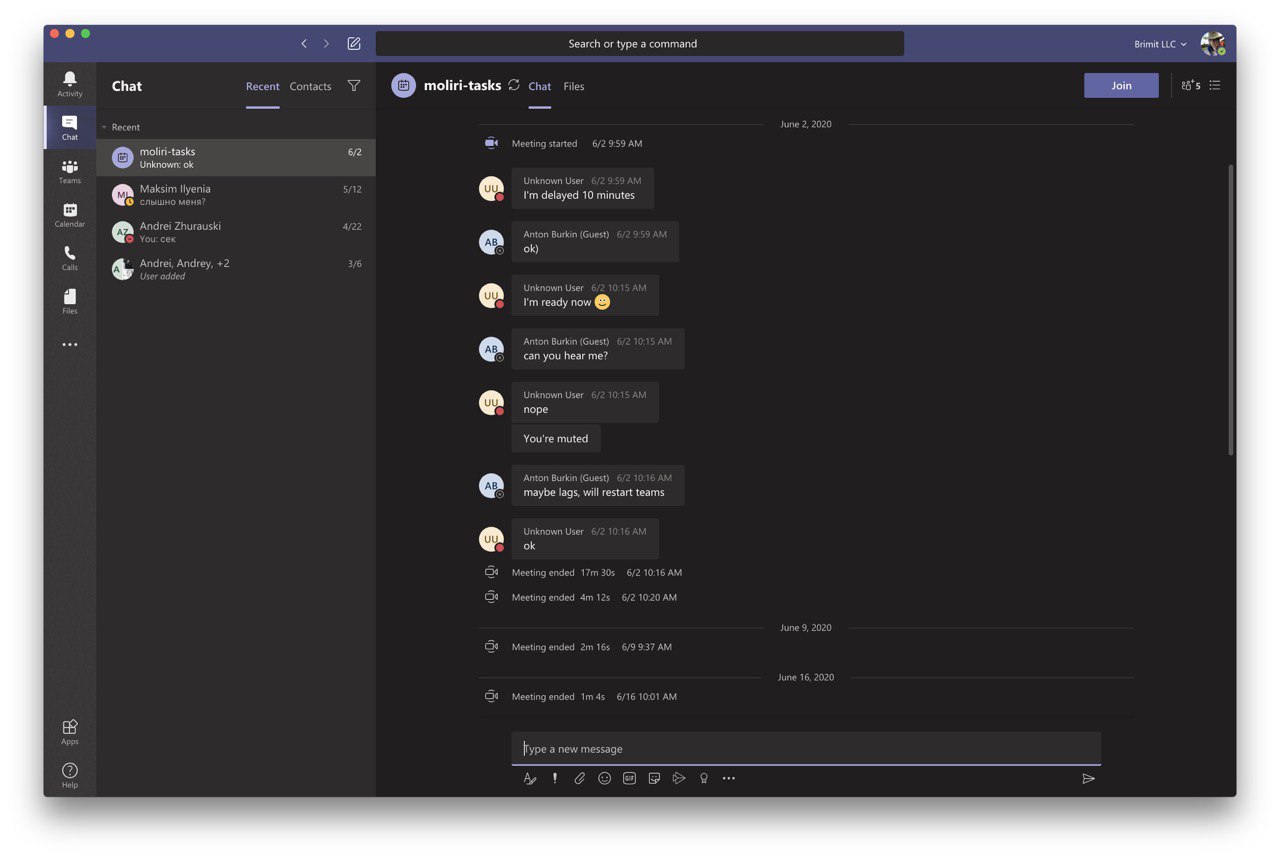Open chat with Andrei Zhurauski
1280x859 pixels.
click(236, 232)
